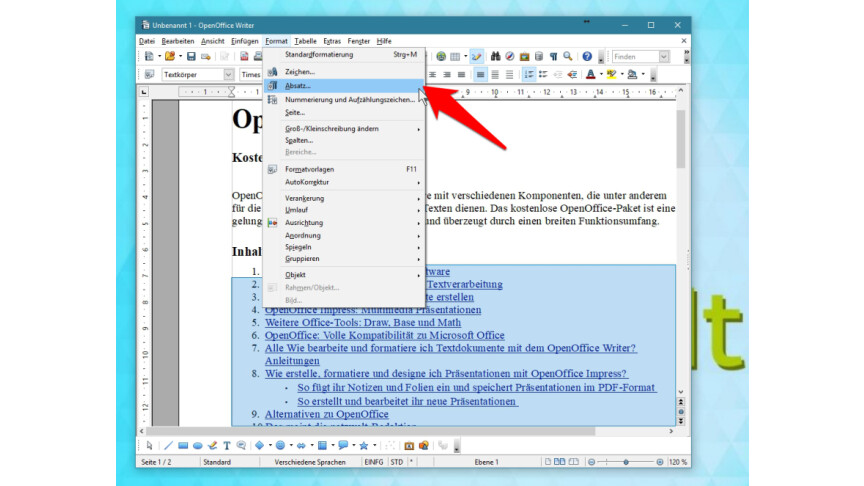Image resolution: width=864 pixels, height=486 pixels.
Task: Toggle the Show Draw Functions pencil icon
Action: pos(477,56)
